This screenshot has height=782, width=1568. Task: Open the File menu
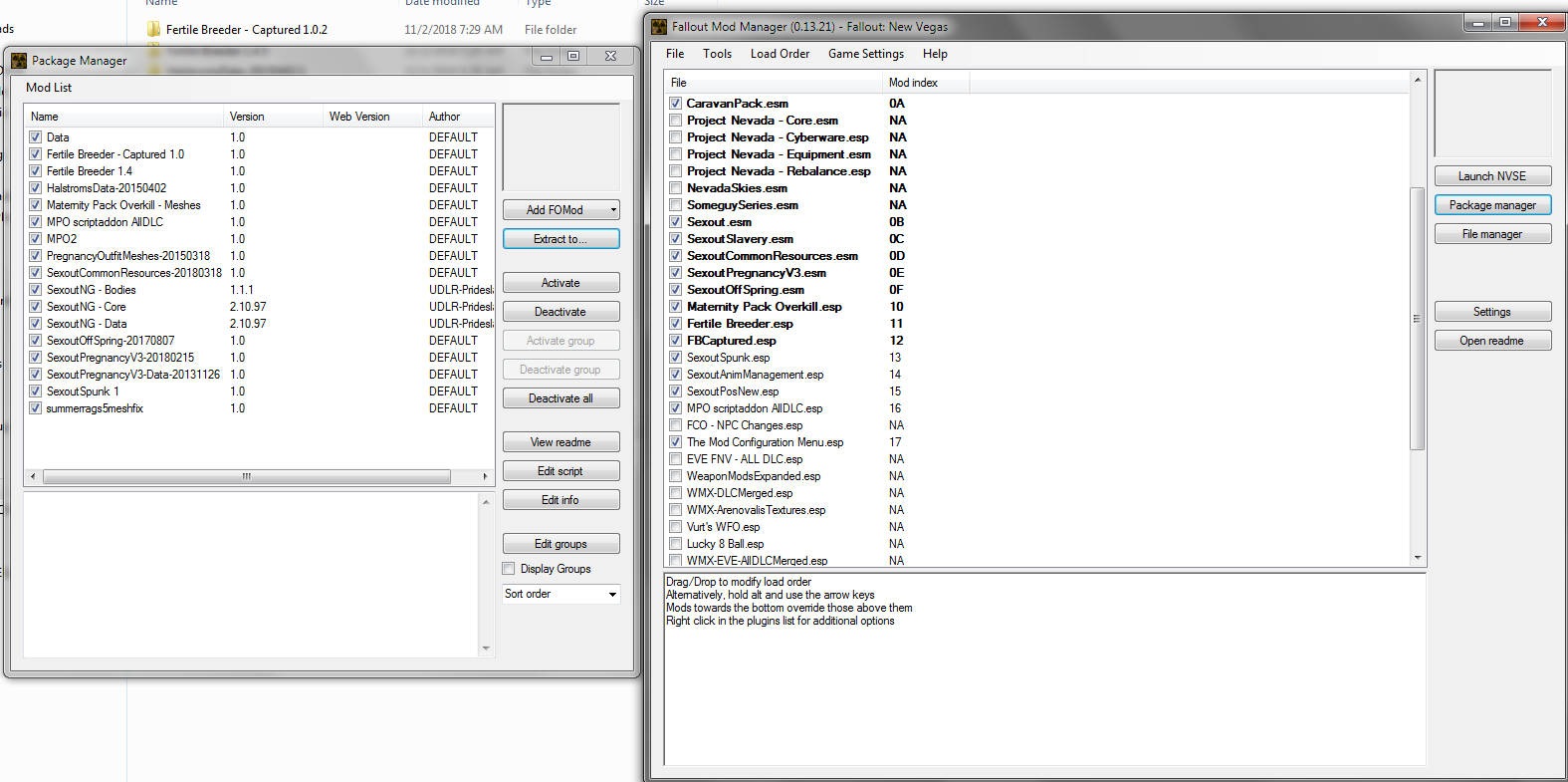pos(675,54)
